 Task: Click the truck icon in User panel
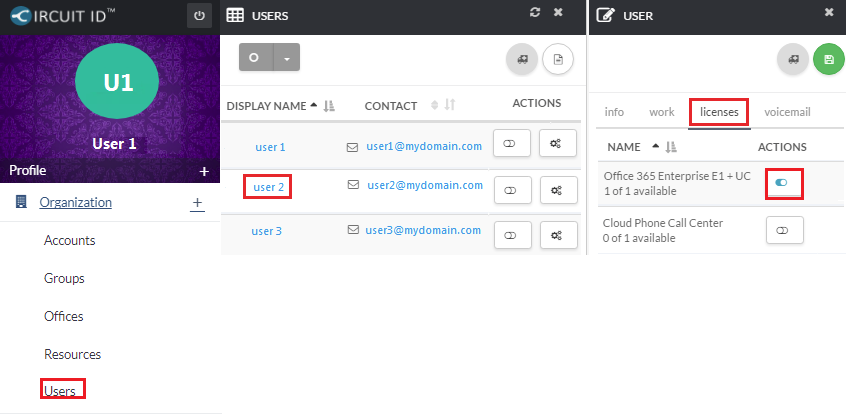[x=793, y=60]
